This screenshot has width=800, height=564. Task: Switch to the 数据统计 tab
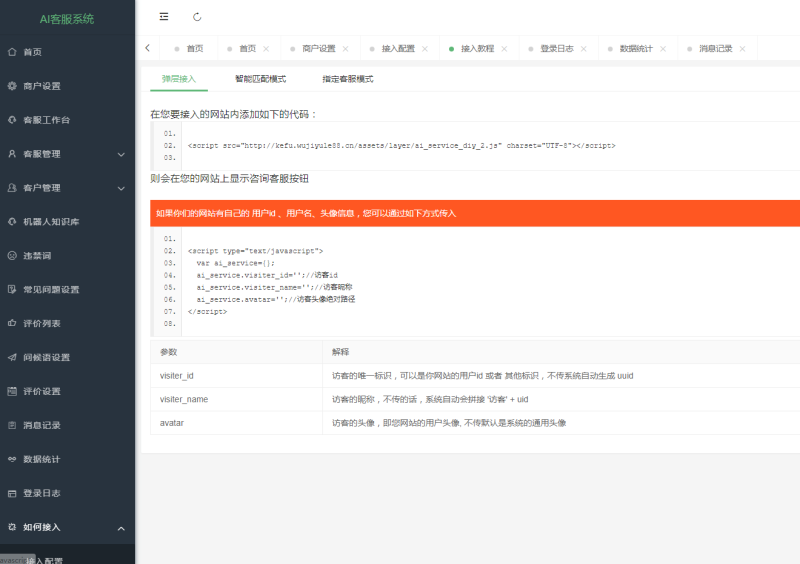636,48
